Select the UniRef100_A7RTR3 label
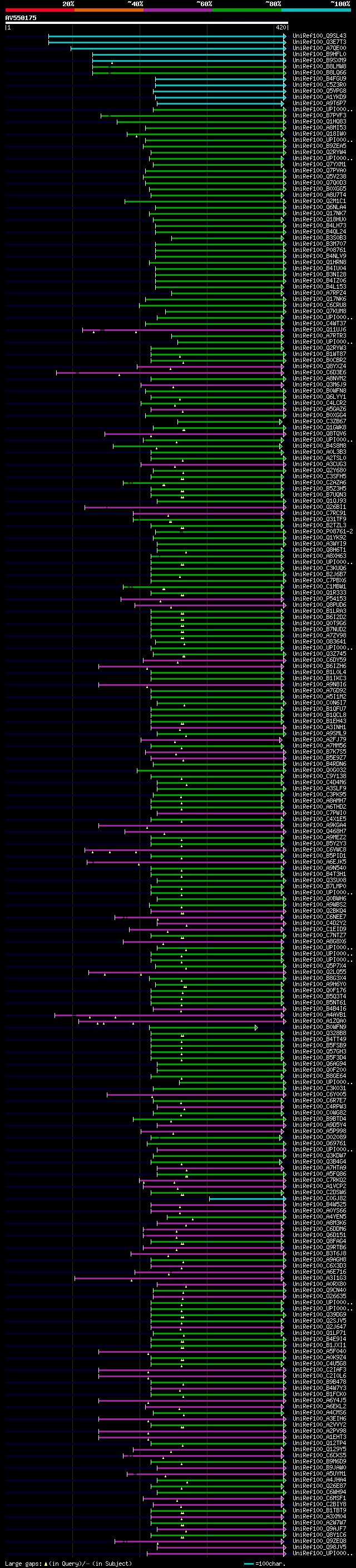356x1568 pixels. pos(319,335)
